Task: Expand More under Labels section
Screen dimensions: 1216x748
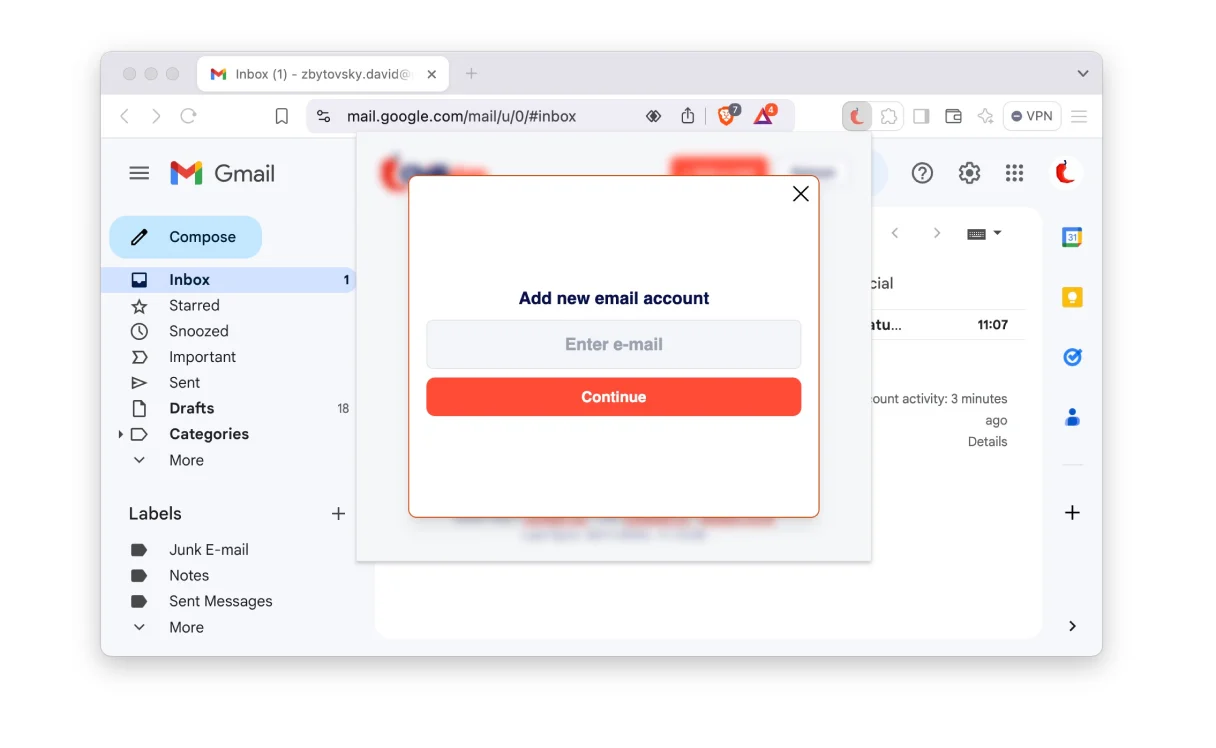Action: (186, 627)
